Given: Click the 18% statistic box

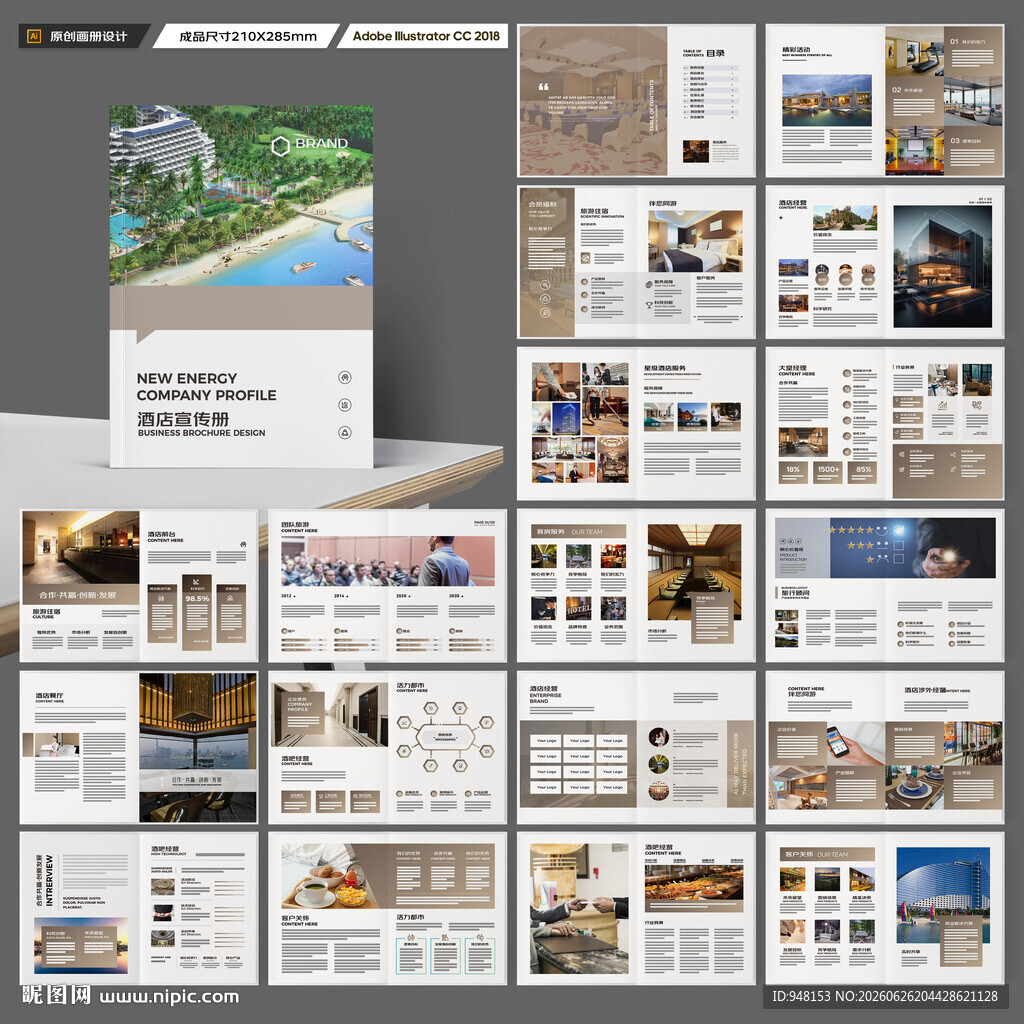Looking at the screenshot, I should point(793,470).
